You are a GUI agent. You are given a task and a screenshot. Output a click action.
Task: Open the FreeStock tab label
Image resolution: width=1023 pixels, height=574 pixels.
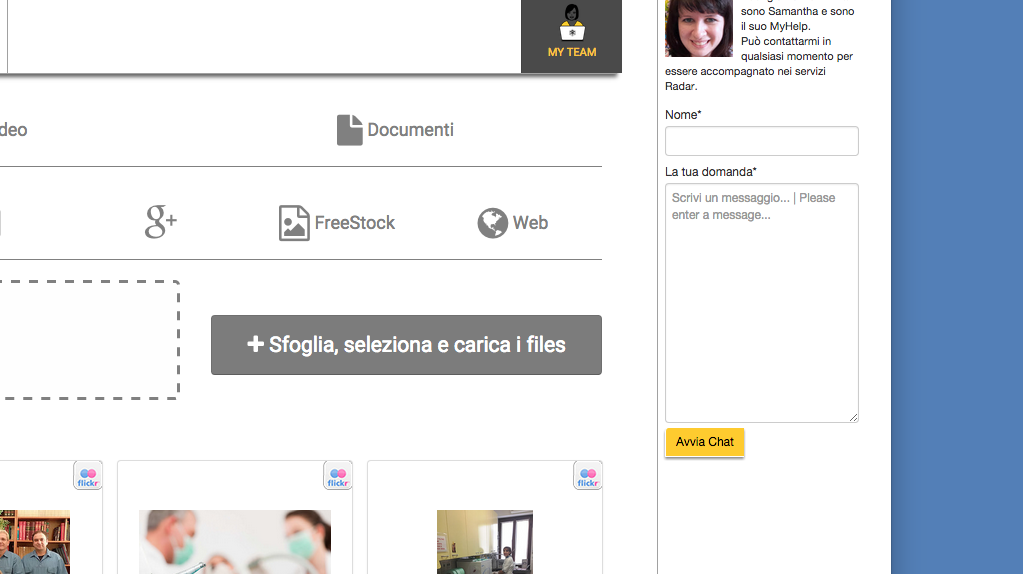[x=354, y=223]
